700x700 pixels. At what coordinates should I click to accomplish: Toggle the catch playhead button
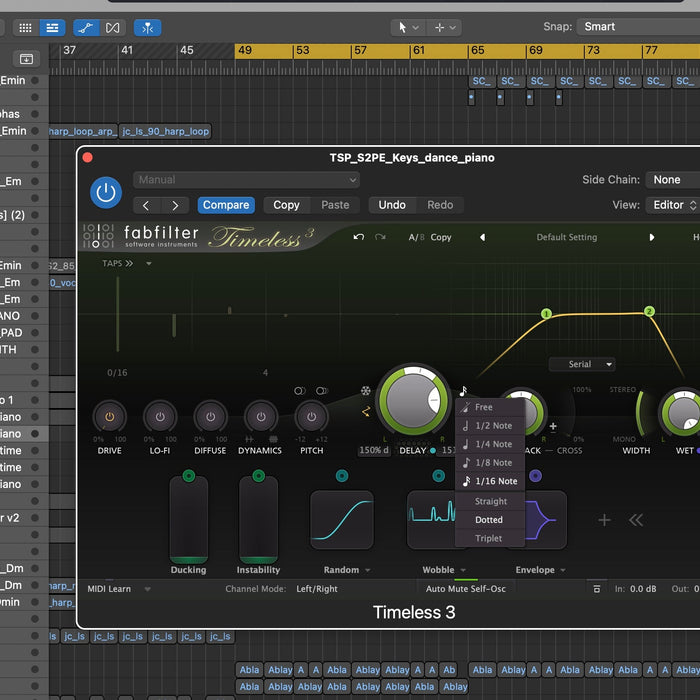pyautogui.click(x=147, y=28)
